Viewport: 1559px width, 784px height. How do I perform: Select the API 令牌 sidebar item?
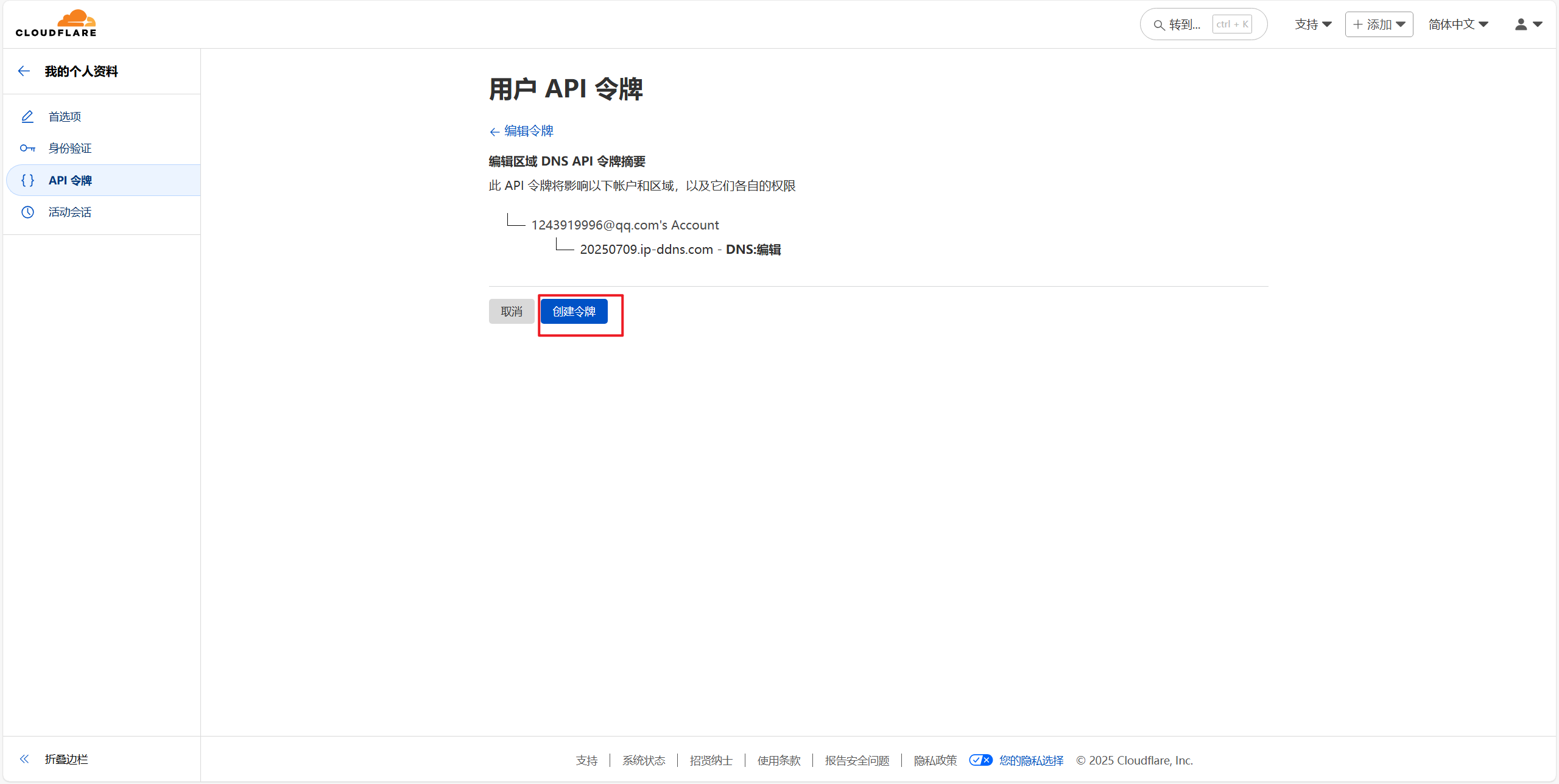tap(104, 180)
